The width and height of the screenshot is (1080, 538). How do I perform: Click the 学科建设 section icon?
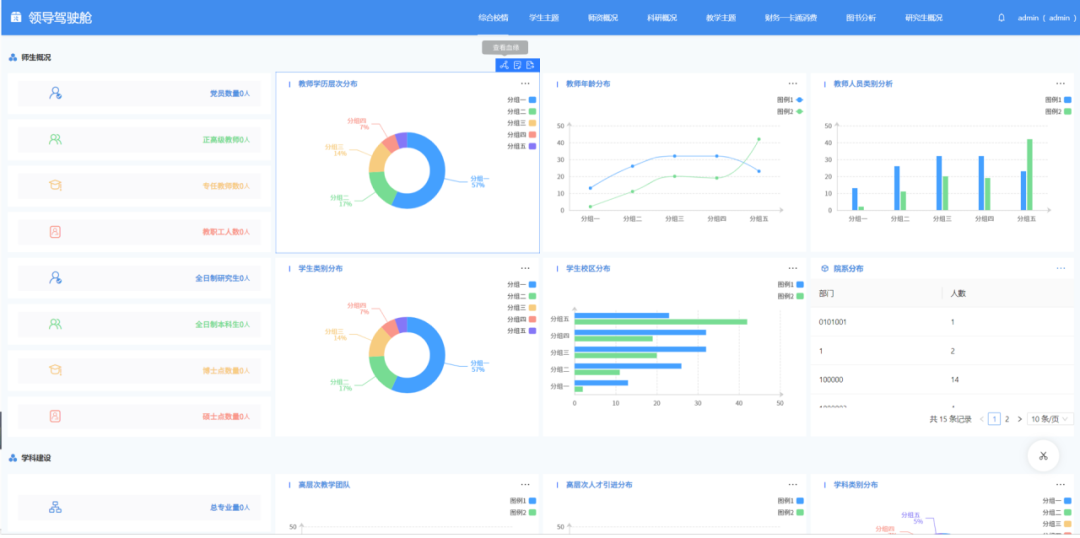[x=12, y=457]
